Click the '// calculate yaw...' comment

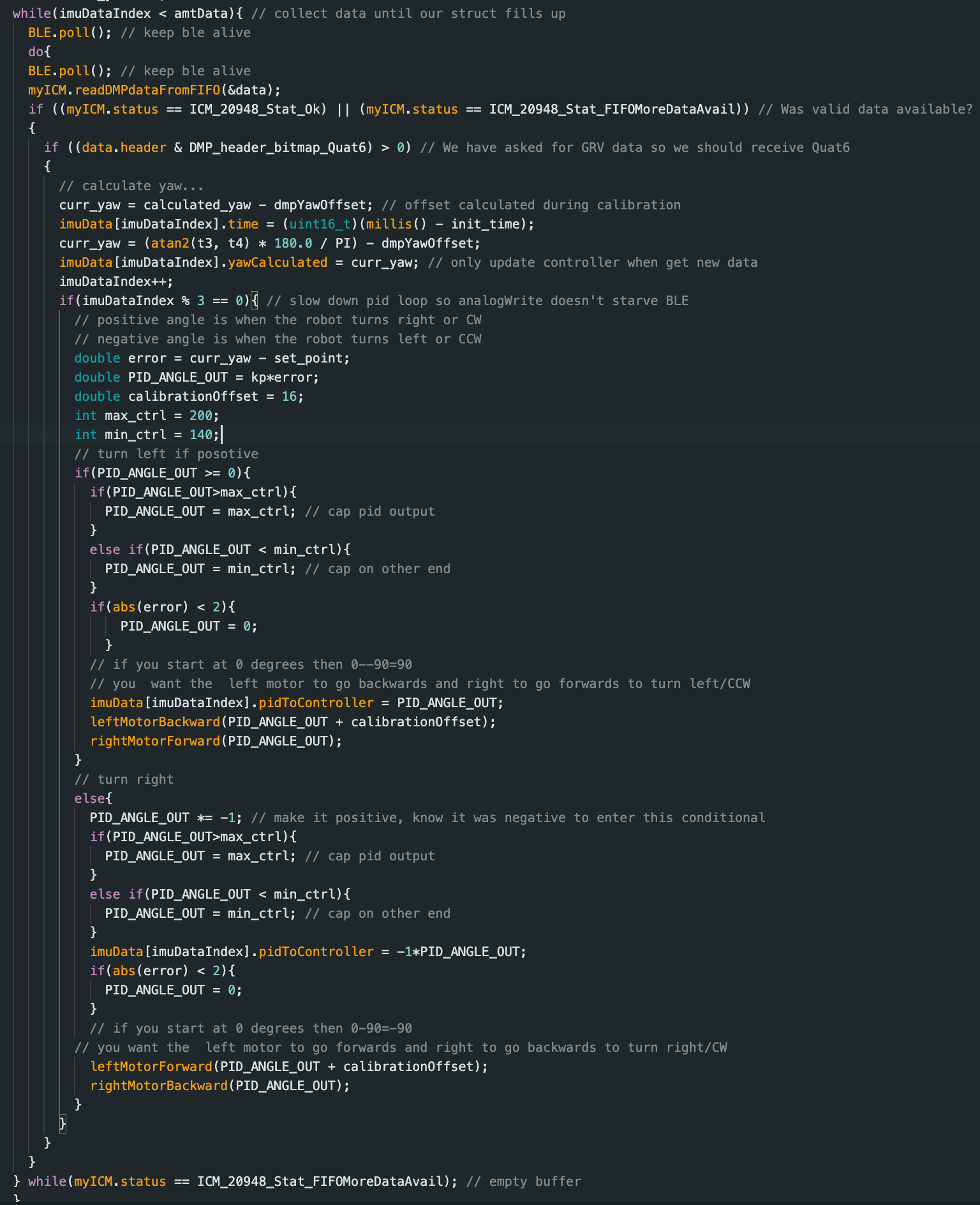(x=131, y=186)
